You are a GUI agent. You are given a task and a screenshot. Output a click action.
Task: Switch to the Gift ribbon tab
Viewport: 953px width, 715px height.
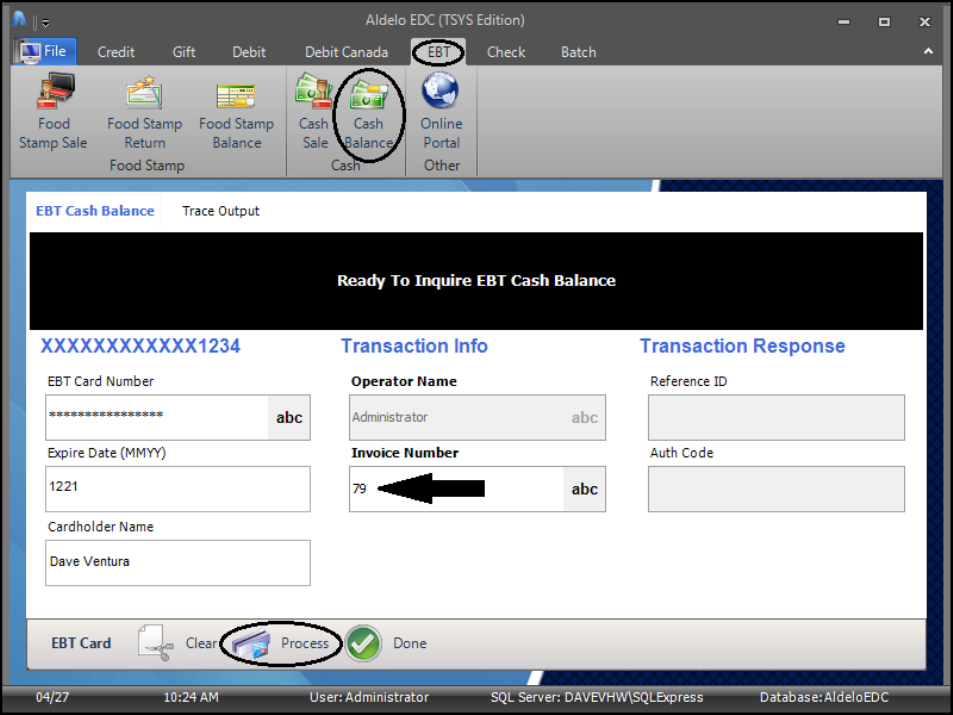click(x=184, y=52)
